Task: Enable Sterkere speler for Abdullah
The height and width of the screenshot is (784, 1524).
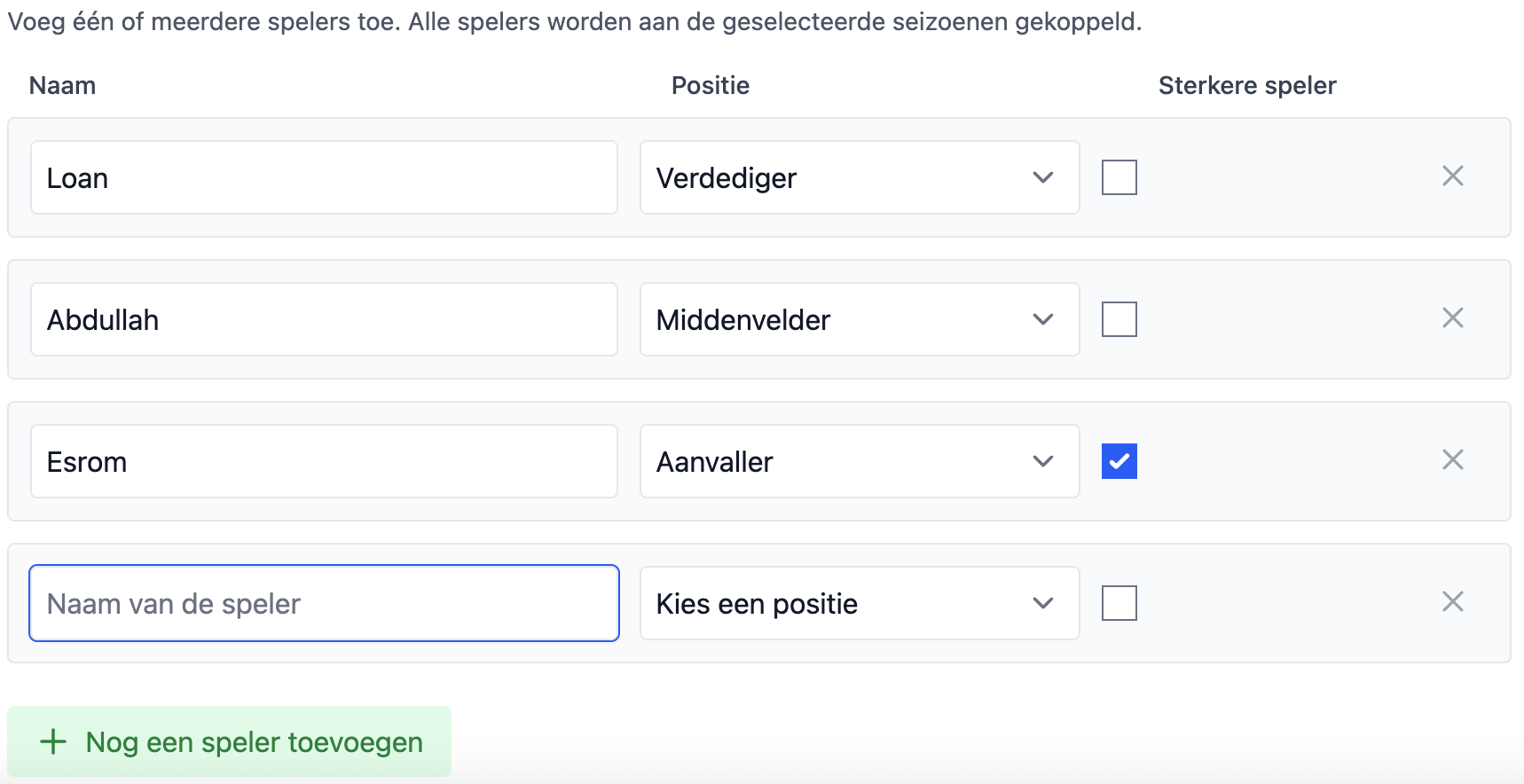Action: (x=1119, y=318)
